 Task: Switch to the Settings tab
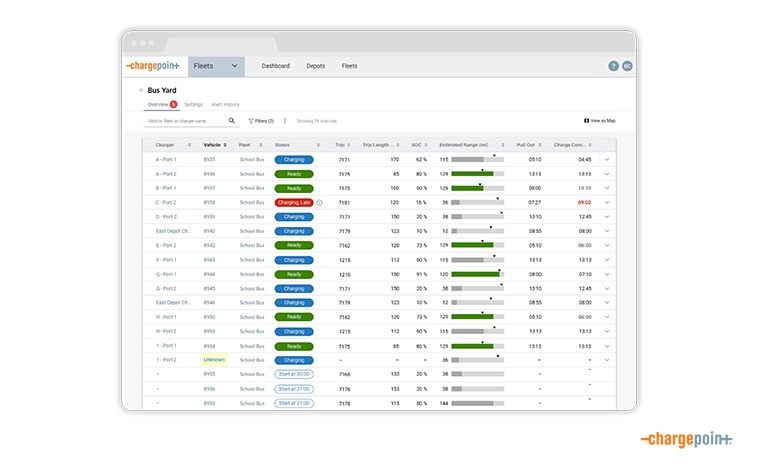tap(193, 104)
